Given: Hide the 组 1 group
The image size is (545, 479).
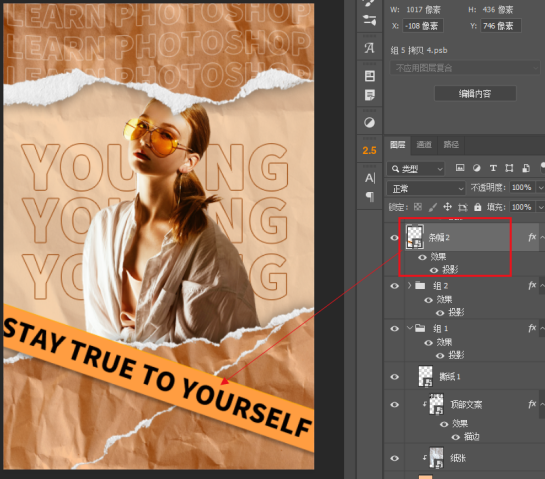Looking at the screenshot, I should point(394,328).
